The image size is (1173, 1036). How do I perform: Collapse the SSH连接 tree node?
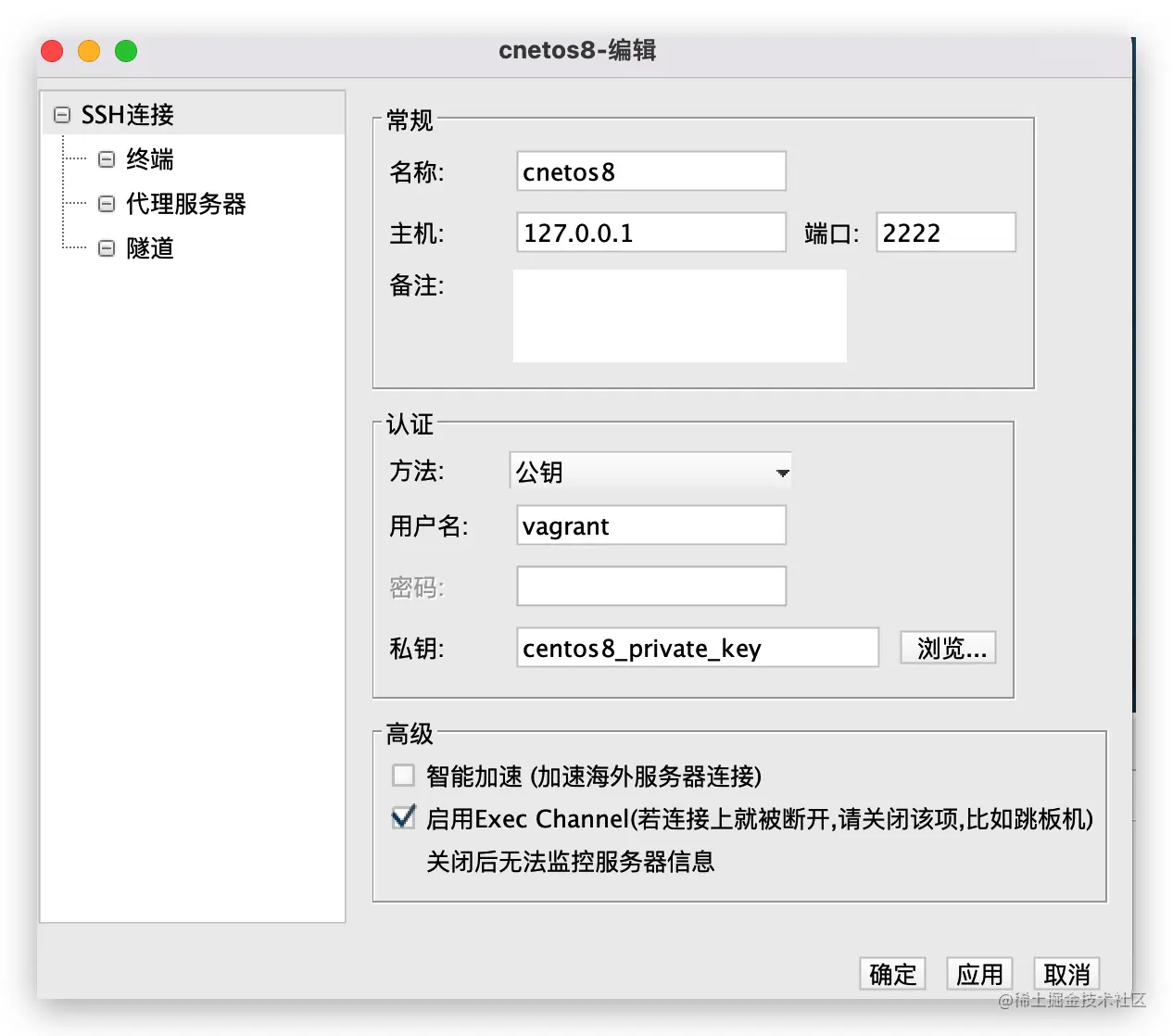tap(62, 115)
